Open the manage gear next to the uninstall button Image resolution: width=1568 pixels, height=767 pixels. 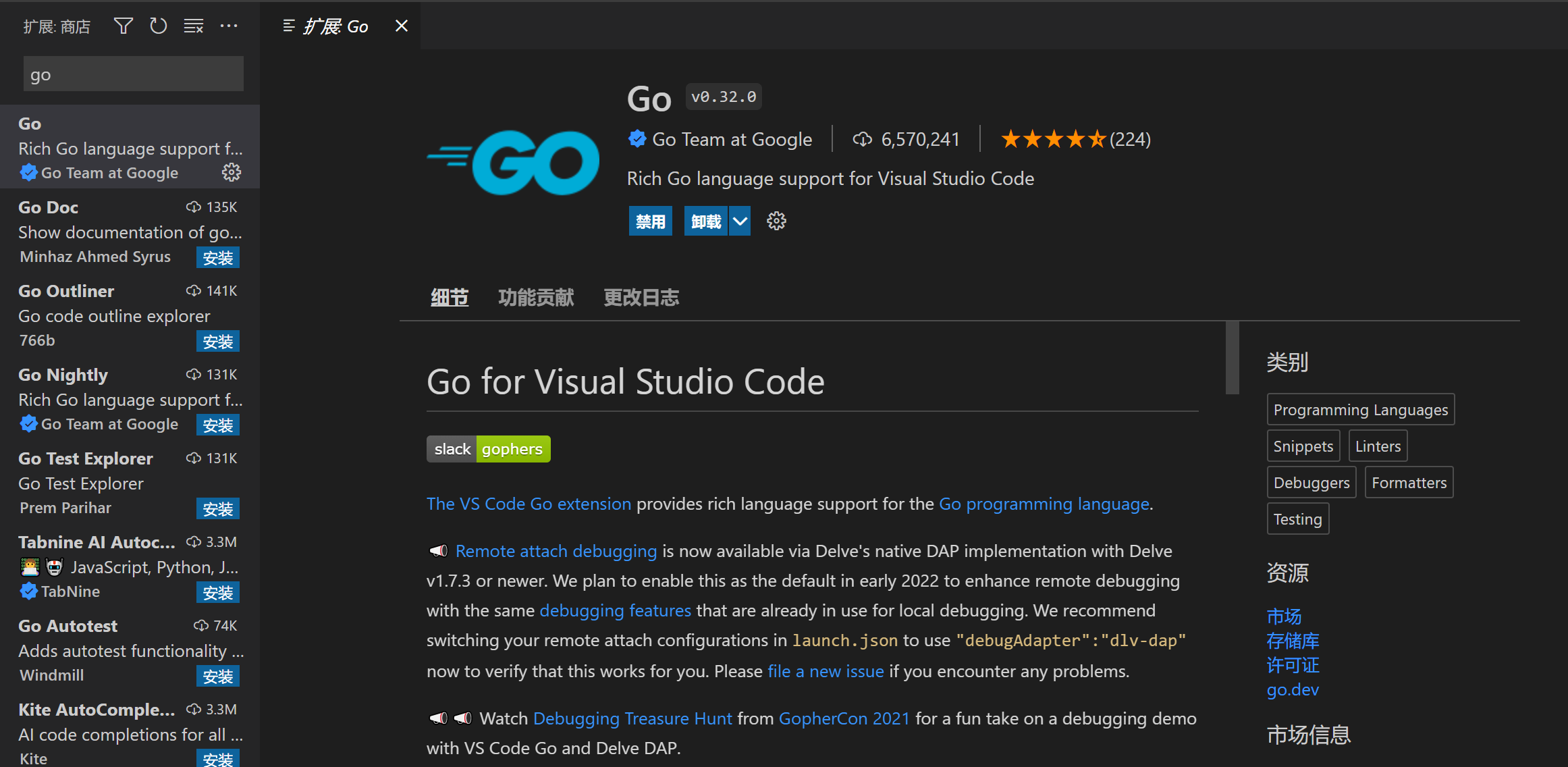[776, 221]
